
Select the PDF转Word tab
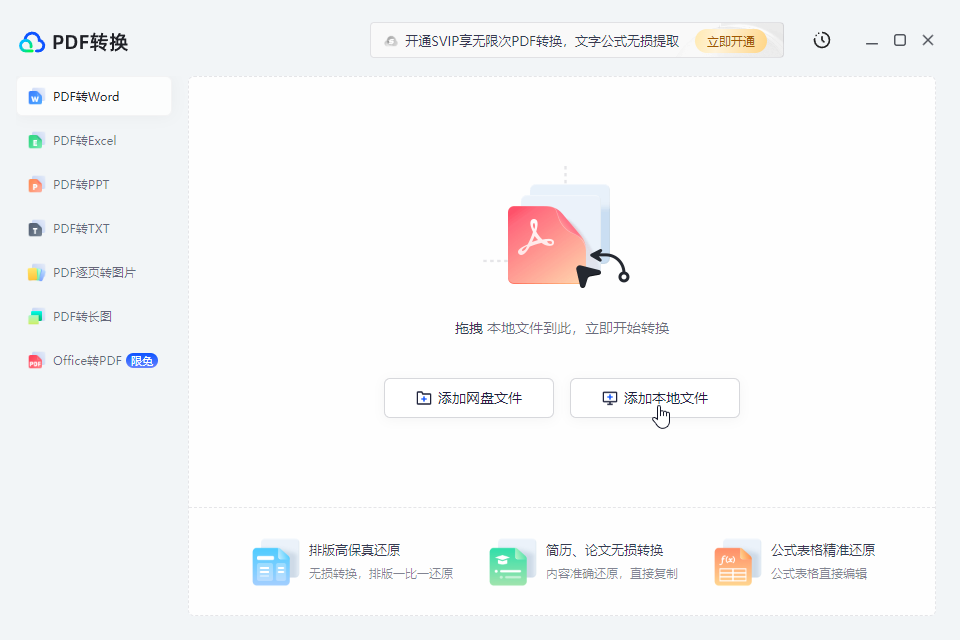point(94,96)
